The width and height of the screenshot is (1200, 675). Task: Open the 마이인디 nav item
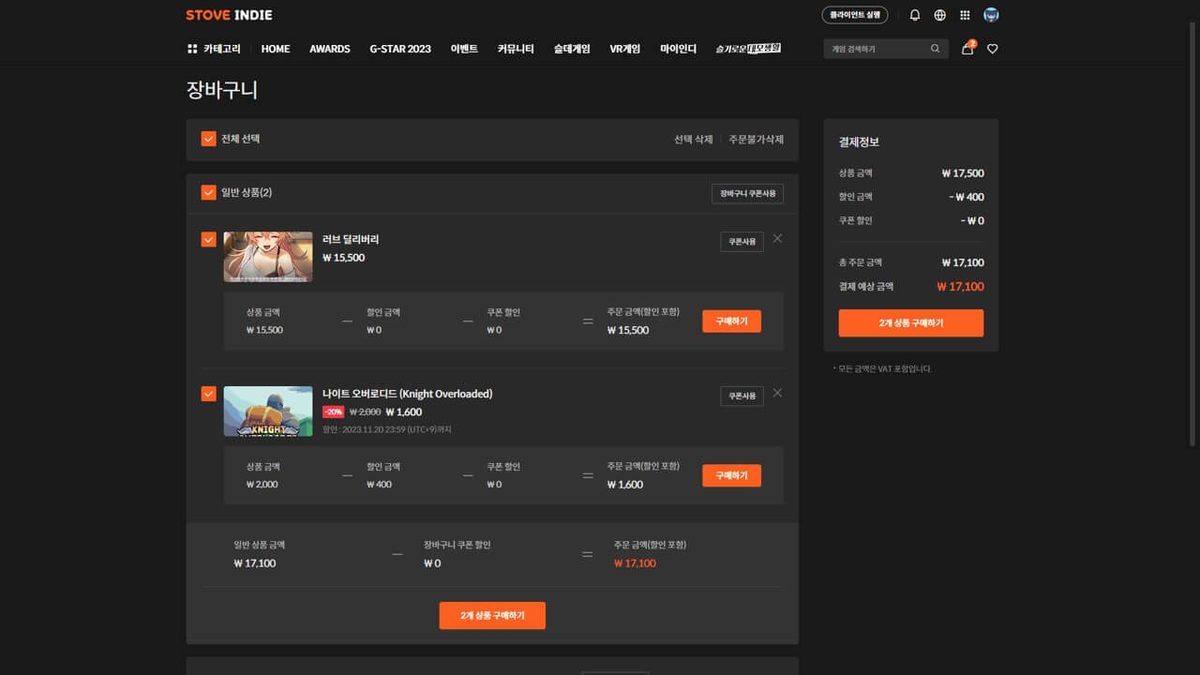pyautogui.click(x=678, y=49)
